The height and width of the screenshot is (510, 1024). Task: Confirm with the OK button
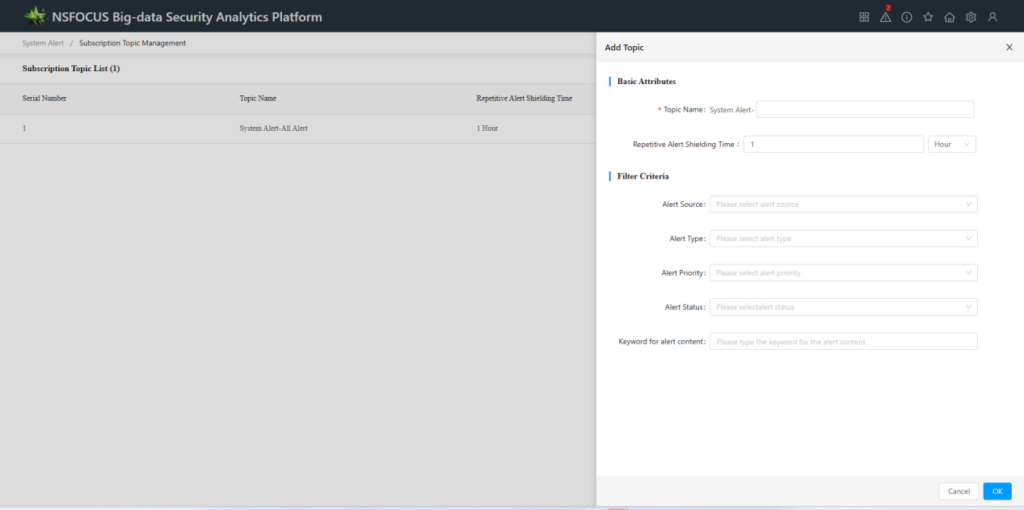tap(996, 491)
